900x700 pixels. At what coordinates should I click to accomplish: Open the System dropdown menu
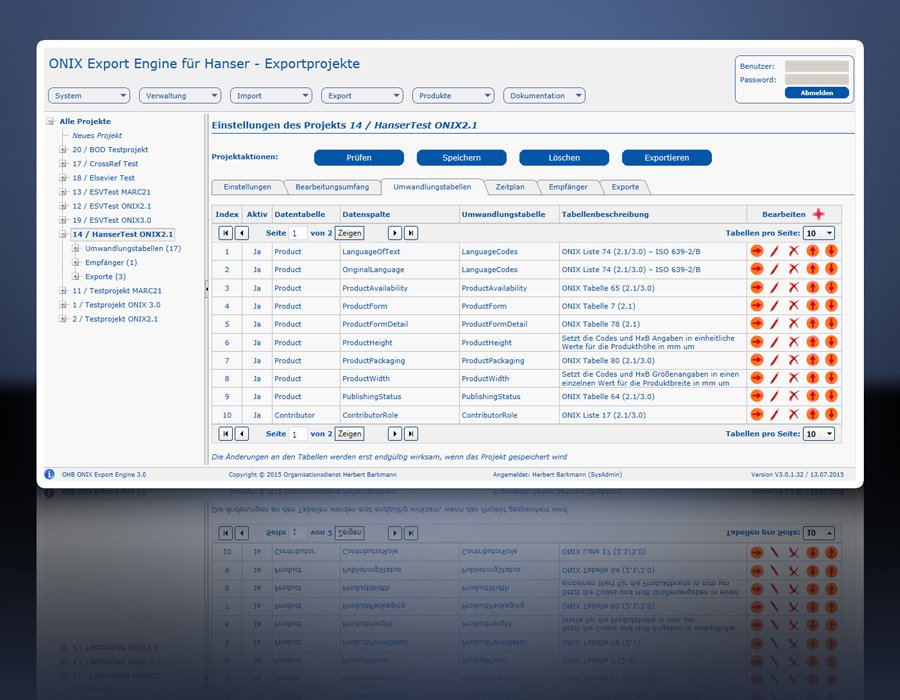89,96
